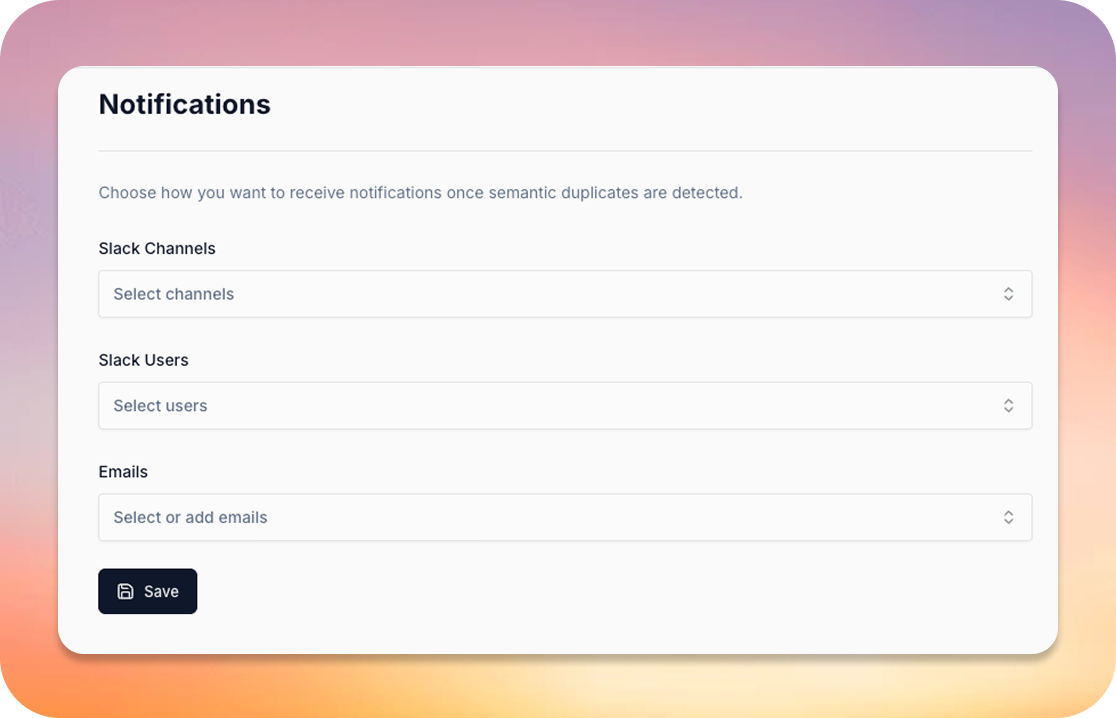Expand the Slack Users combo box
Screen dimensions: 1116x718
564,406
